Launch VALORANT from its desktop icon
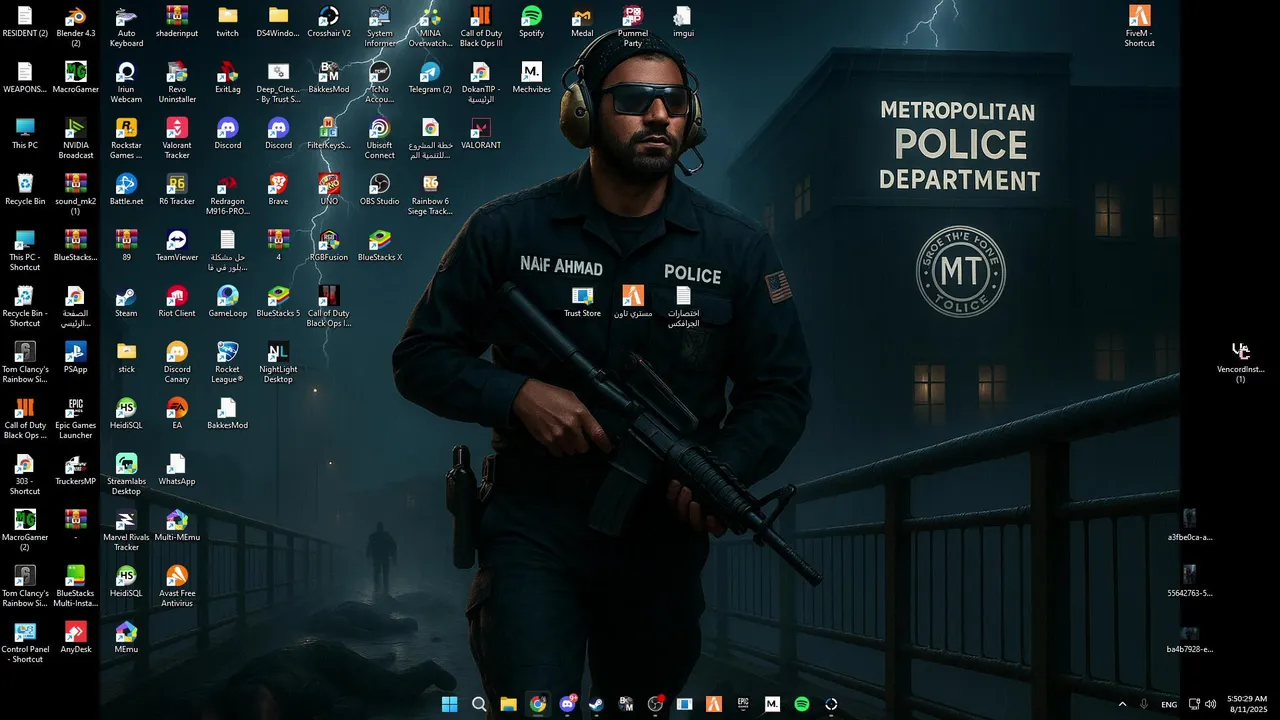 (x=481, y=134)
